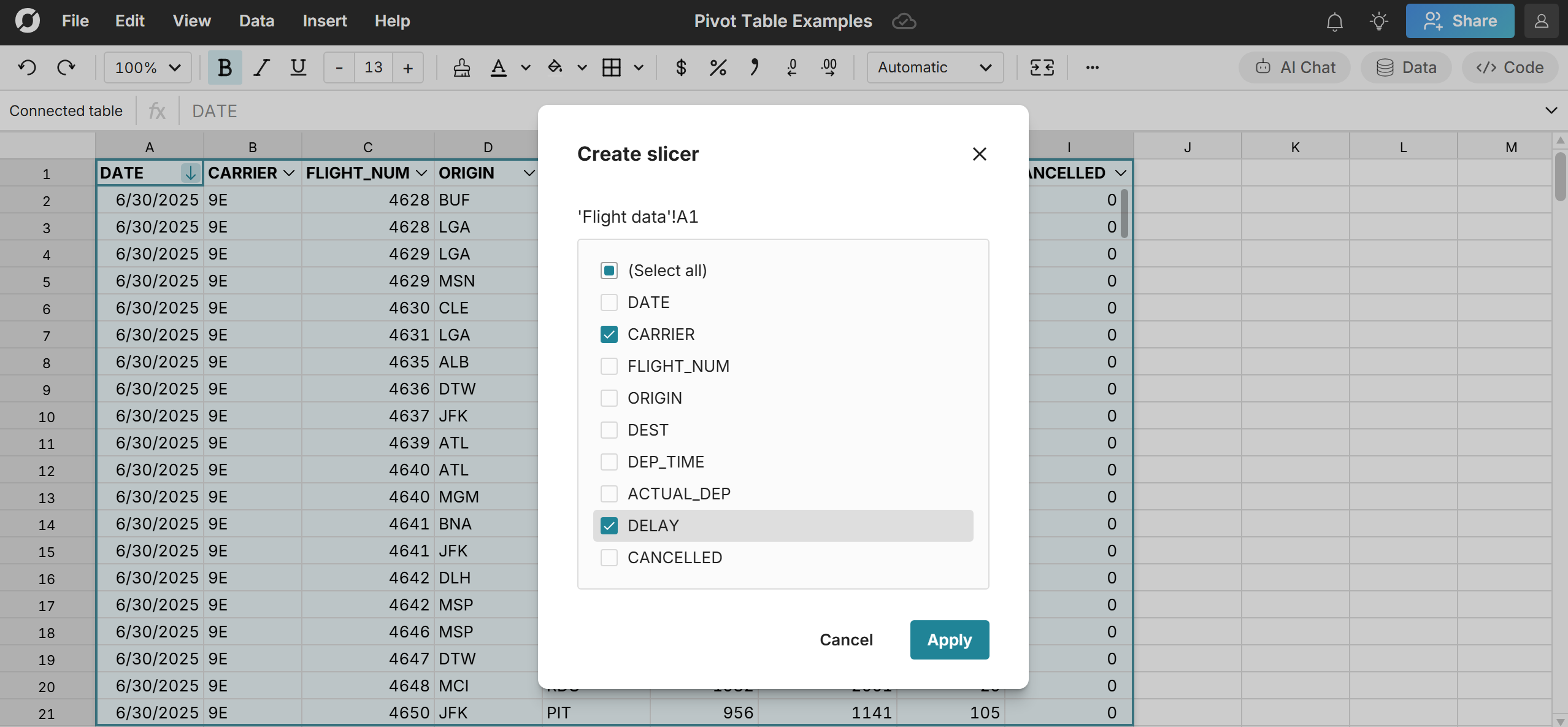Increase decimal places

click(829, 67)
